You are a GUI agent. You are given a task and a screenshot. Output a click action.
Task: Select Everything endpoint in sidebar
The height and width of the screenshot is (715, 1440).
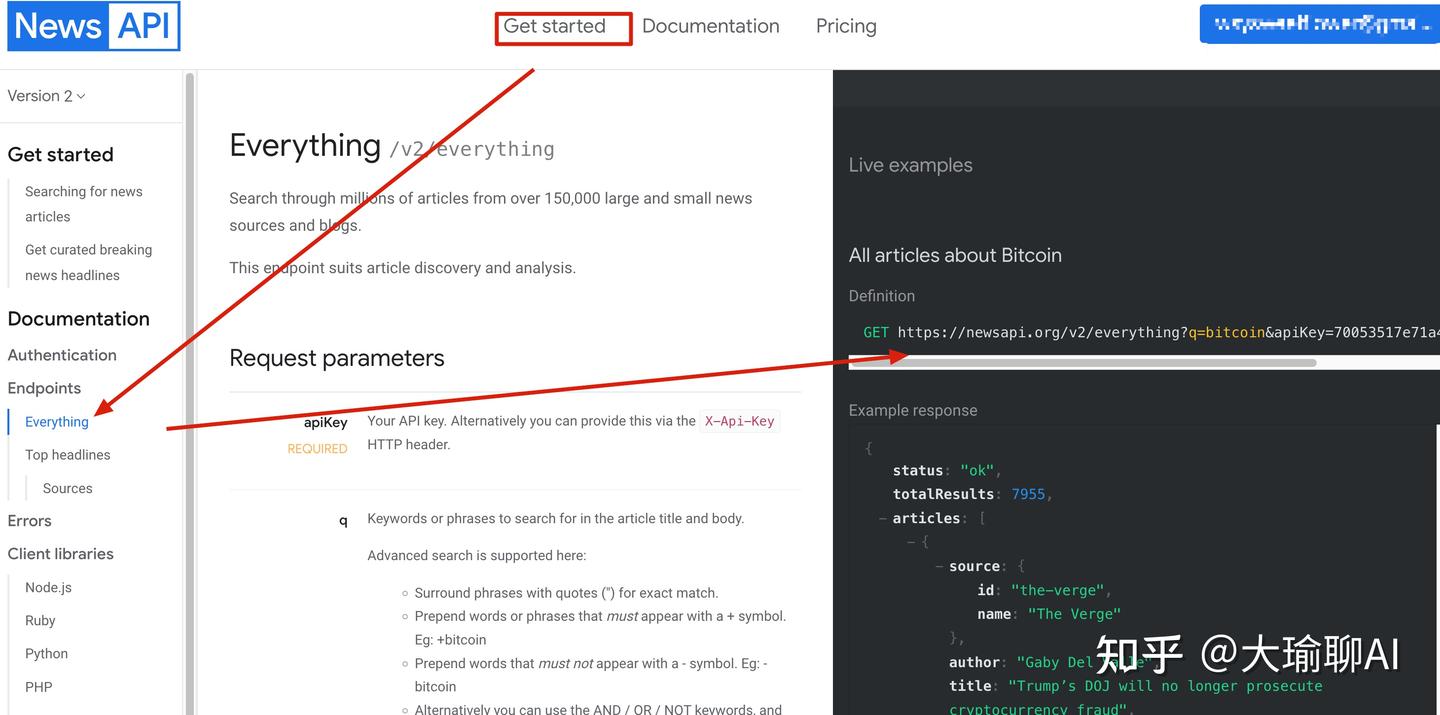(x=57, y=422)
